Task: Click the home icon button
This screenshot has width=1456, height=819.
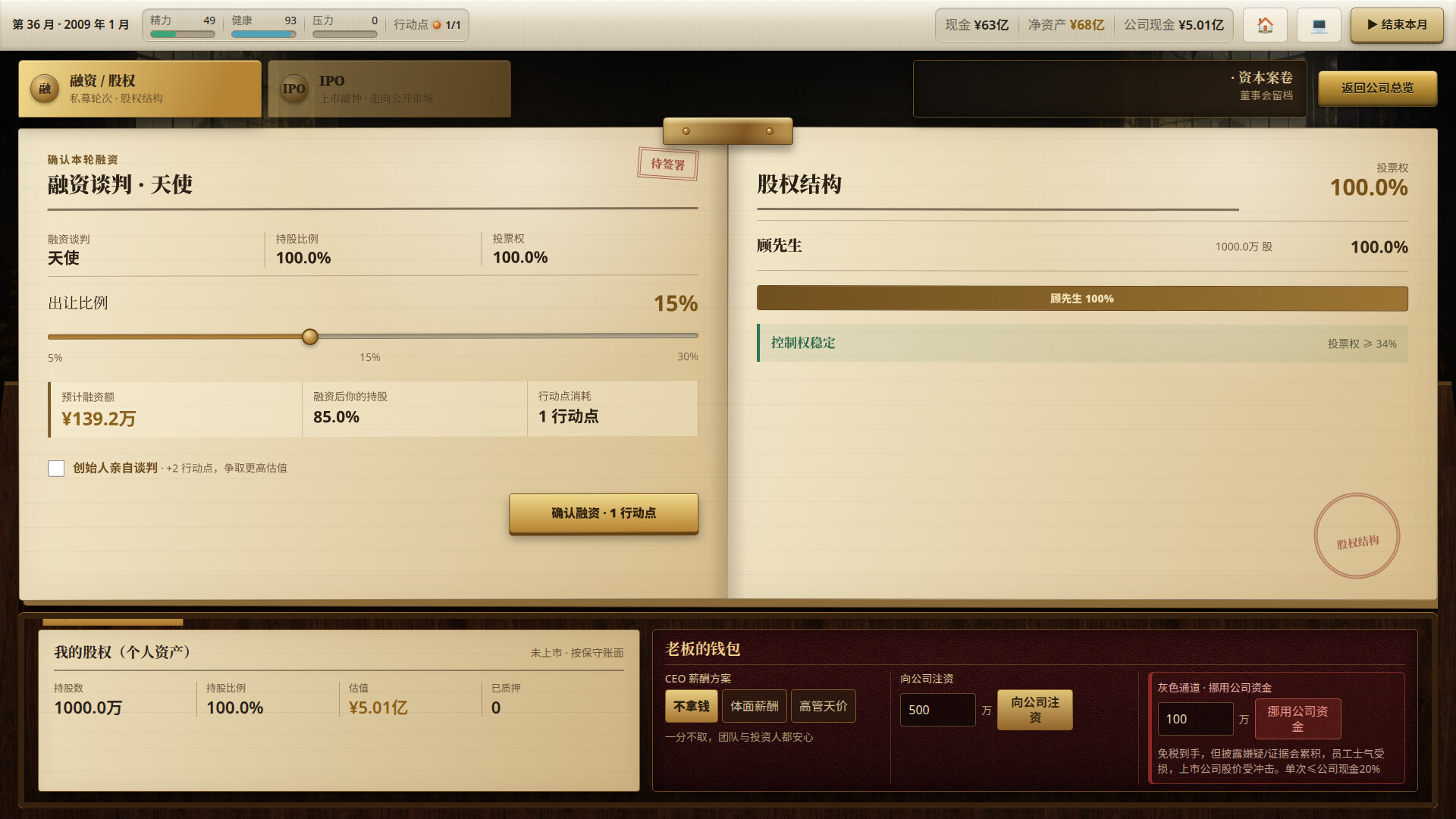Action: point(1265,25)
